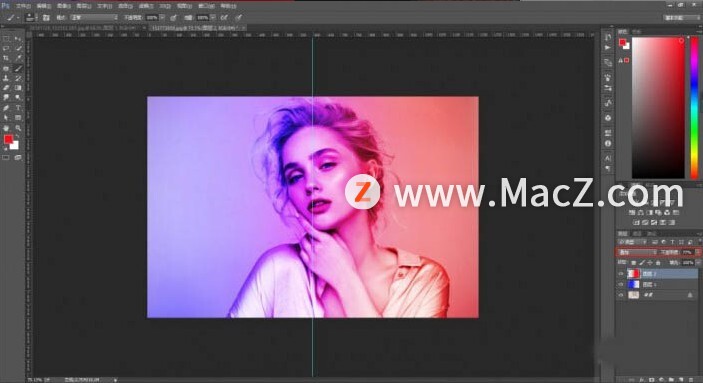703x383 pixels.
Task: Hide the middle blue gradient layer
Action: [x=621, y=284]
